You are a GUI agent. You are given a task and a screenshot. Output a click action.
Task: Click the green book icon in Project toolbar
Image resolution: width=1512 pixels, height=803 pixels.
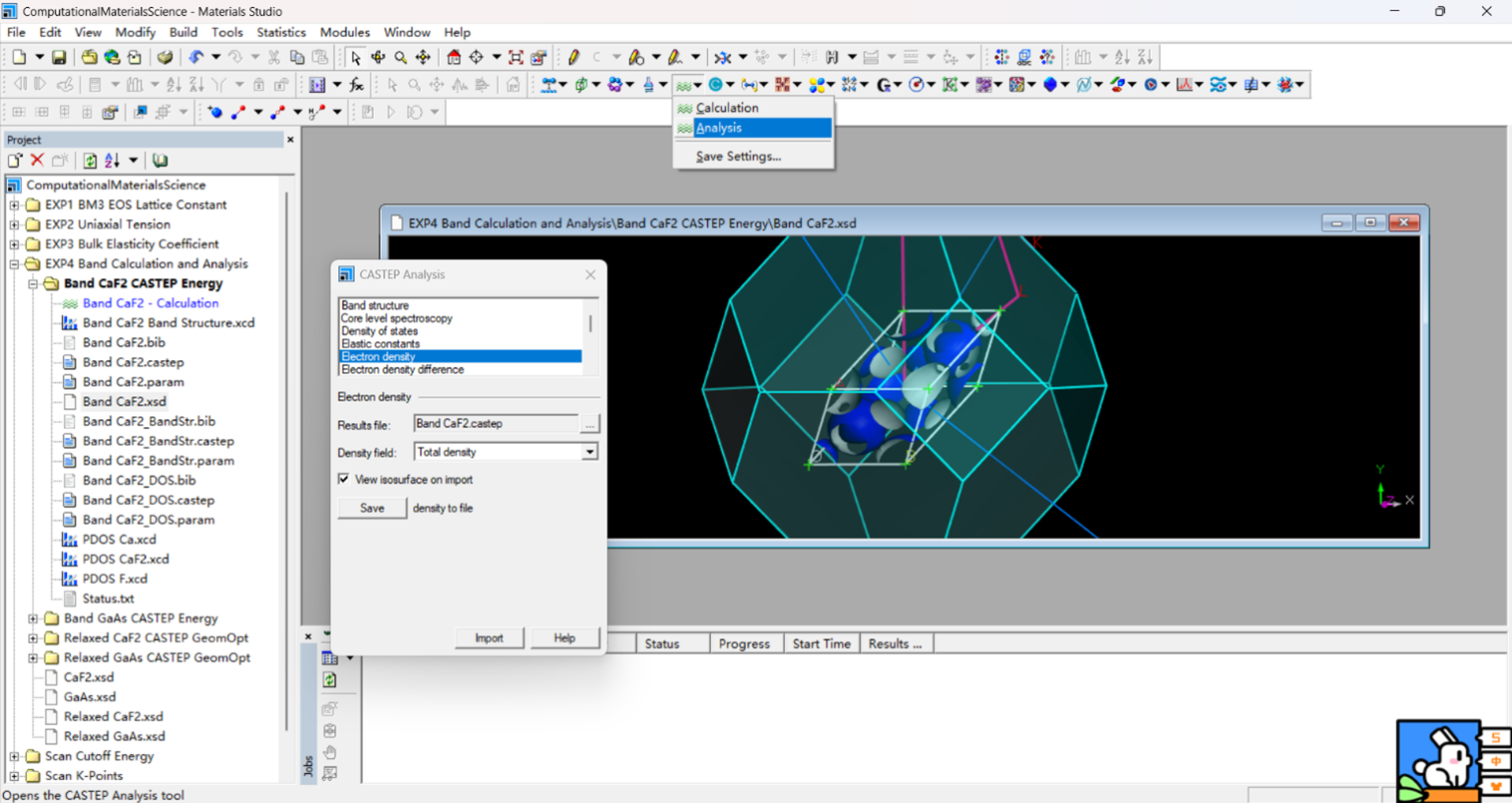pos(160,161)
